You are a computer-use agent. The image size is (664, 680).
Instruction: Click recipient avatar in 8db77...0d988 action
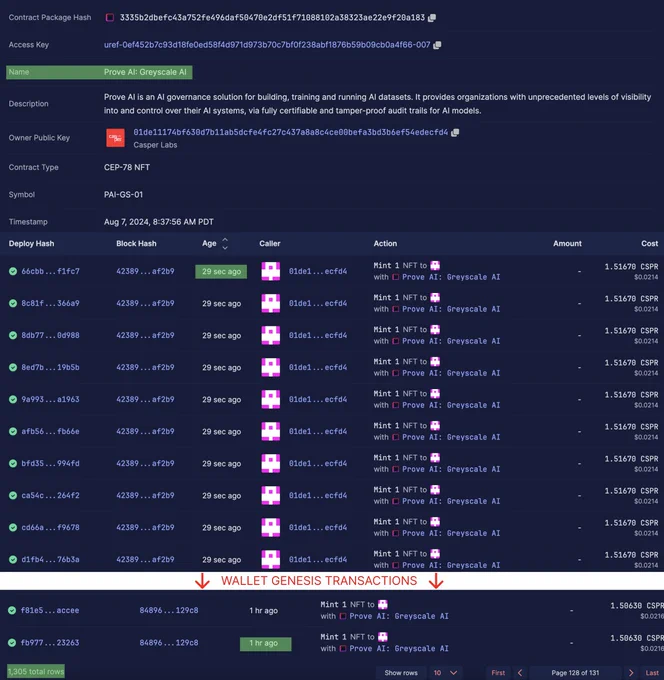click(x=435, y=330)
